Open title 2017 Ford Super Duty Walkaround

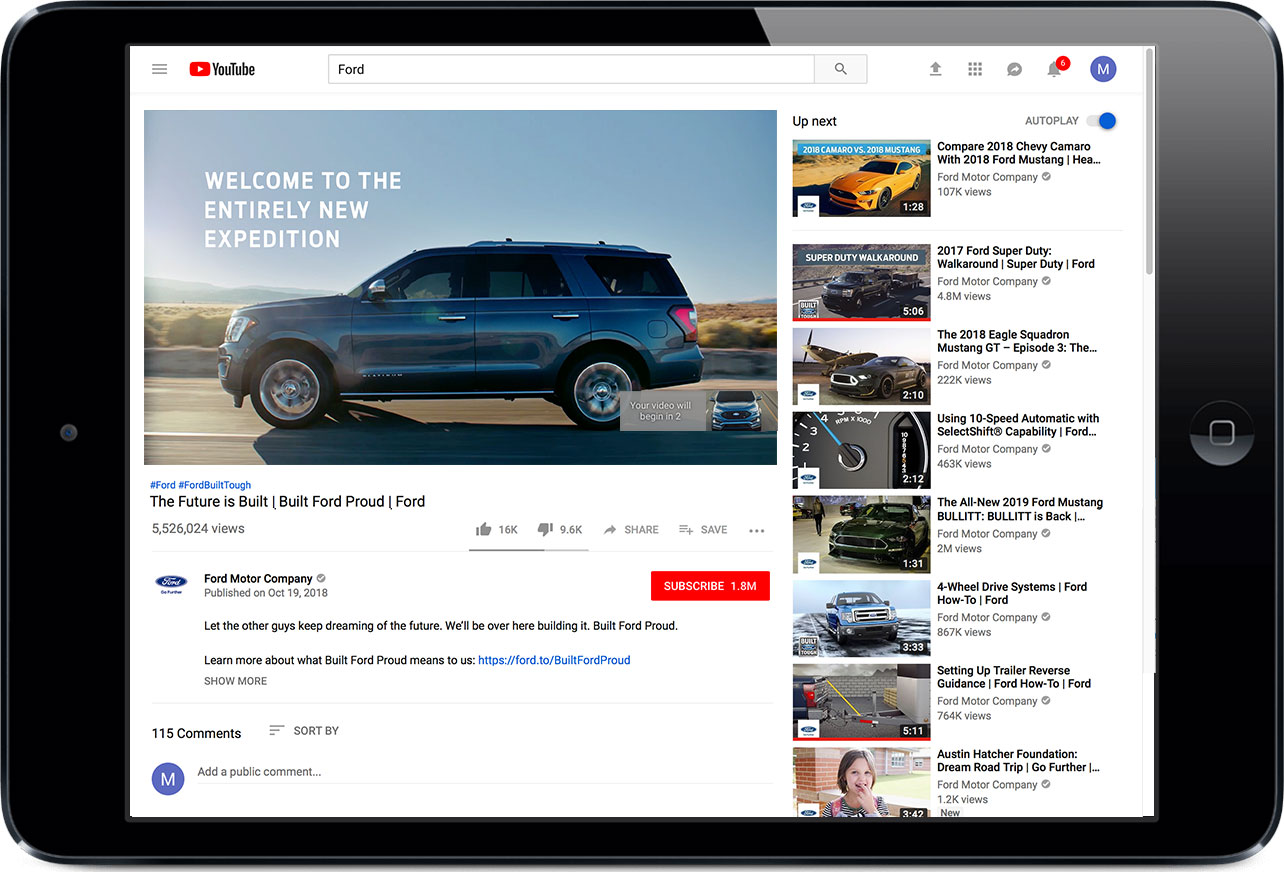(1015, 257)
